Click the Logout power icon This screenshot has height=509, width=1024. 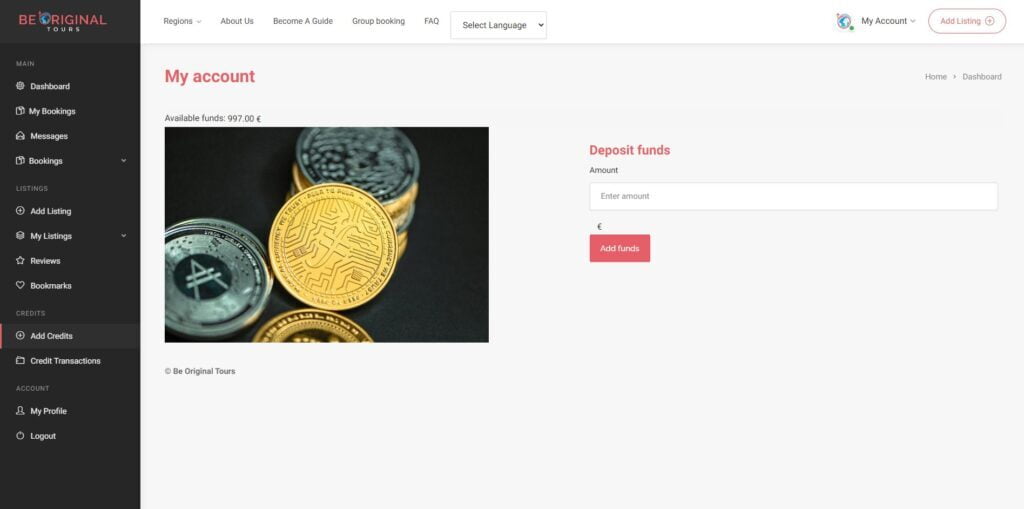[20, 436]
